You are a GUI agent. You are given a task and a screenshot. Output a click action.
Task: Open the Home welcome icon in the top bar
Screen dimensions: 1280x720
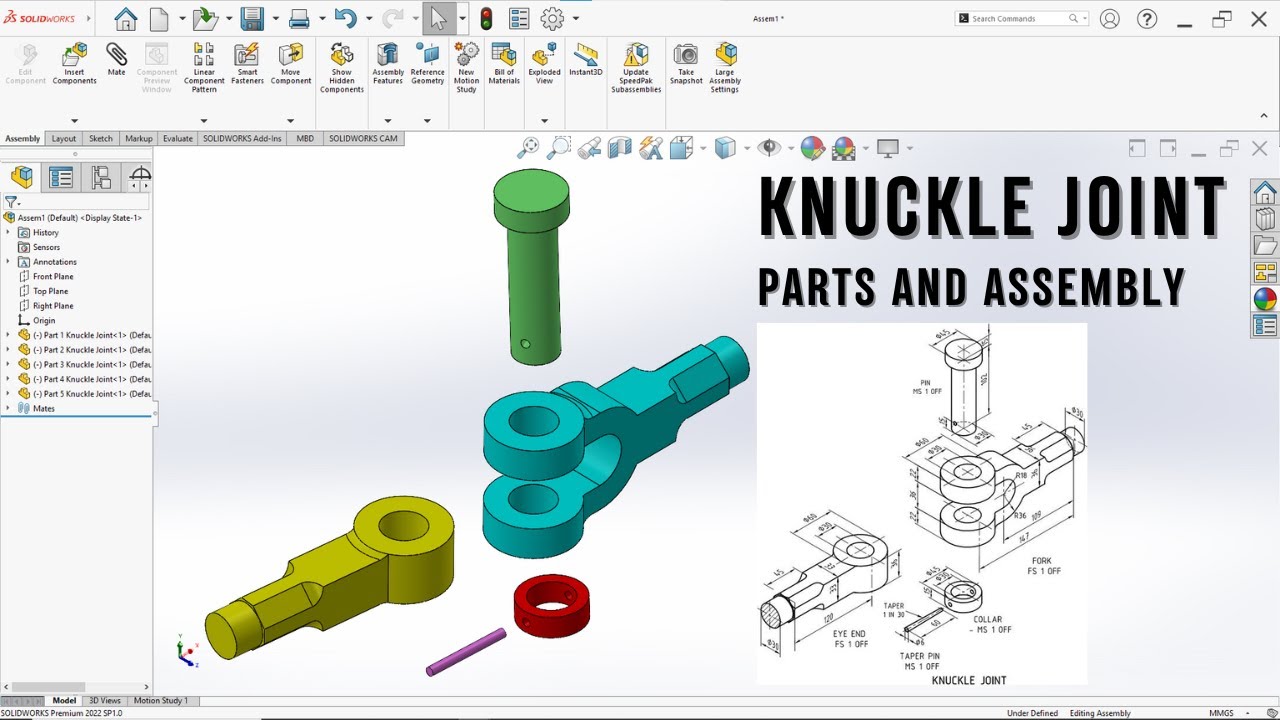(x=125, y=18)
